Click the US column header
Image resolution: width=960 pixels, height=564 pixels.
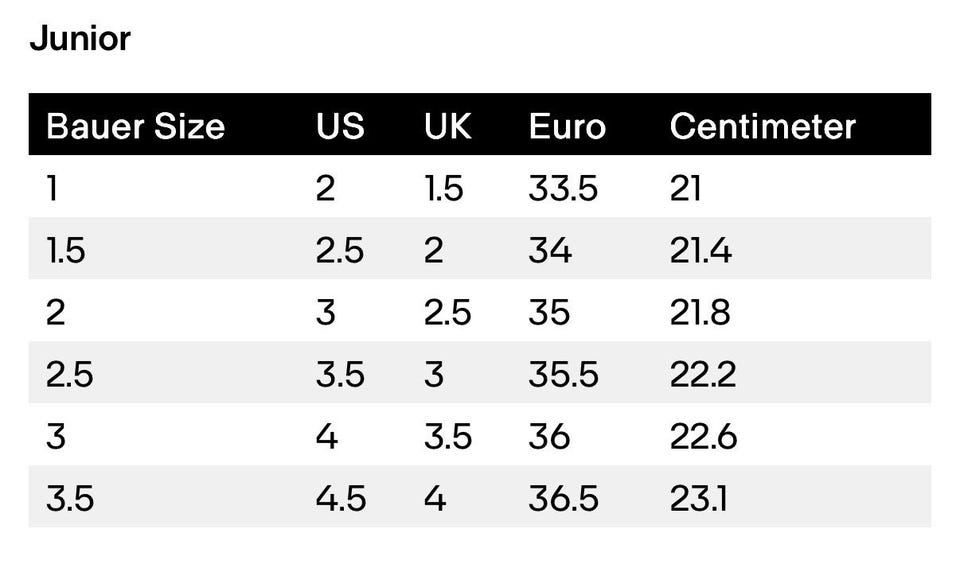coord(340,126)
